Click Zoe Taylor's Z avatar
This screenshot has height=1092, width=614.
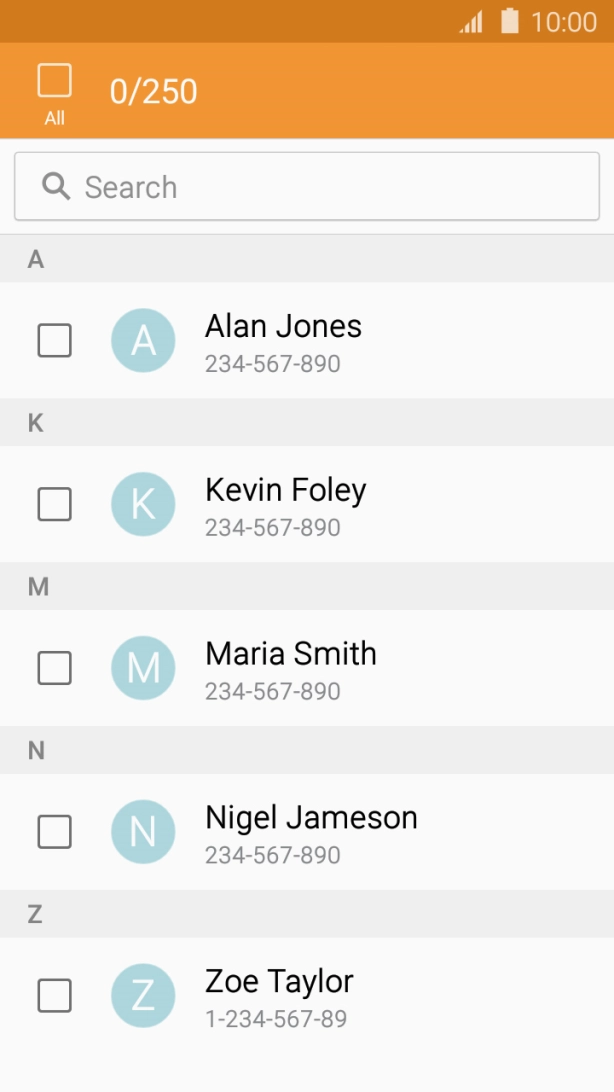pos(143,996)
